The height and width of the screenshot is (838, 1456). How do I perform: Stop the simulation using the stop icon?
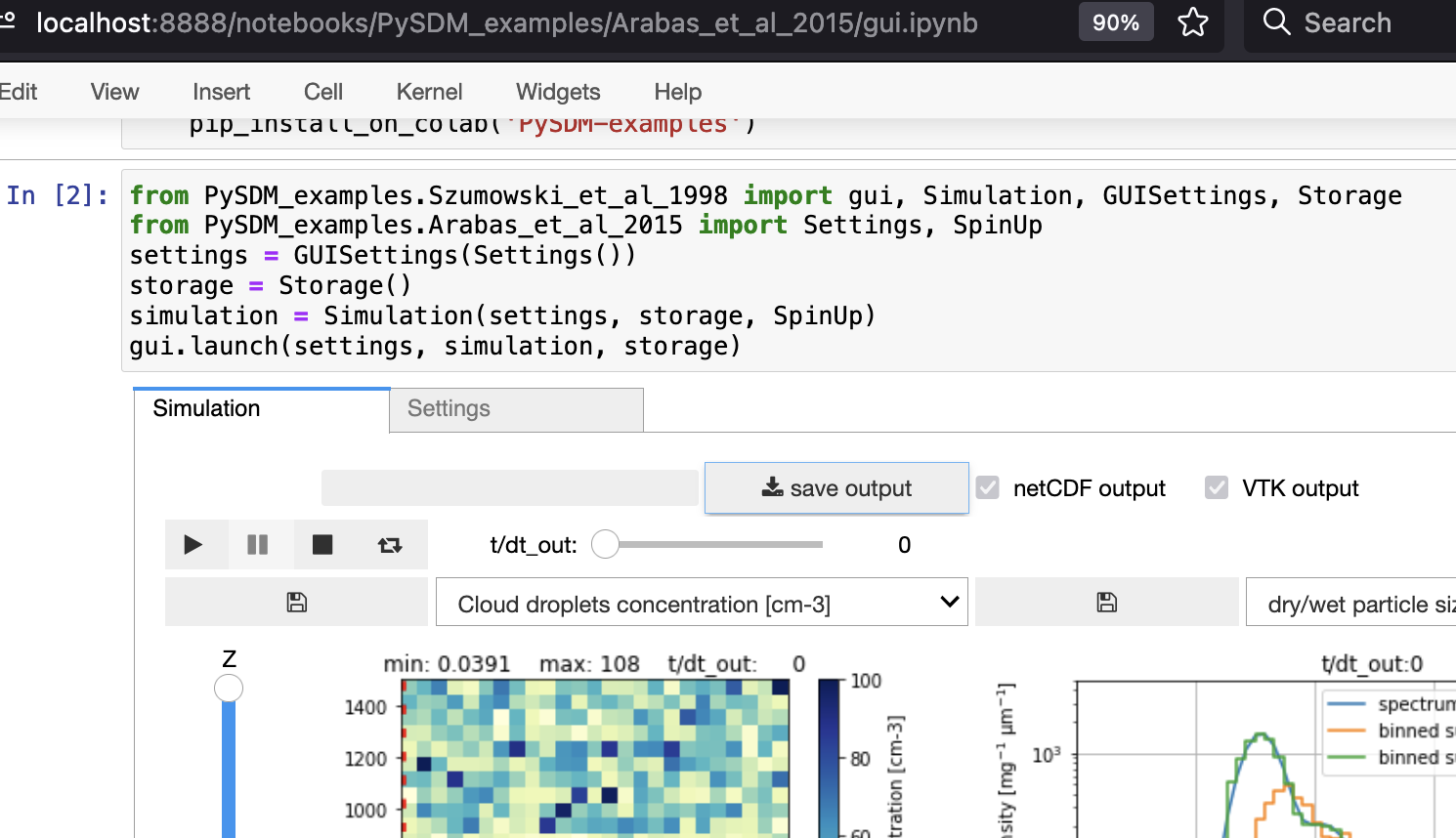click(x=322, y=544)
